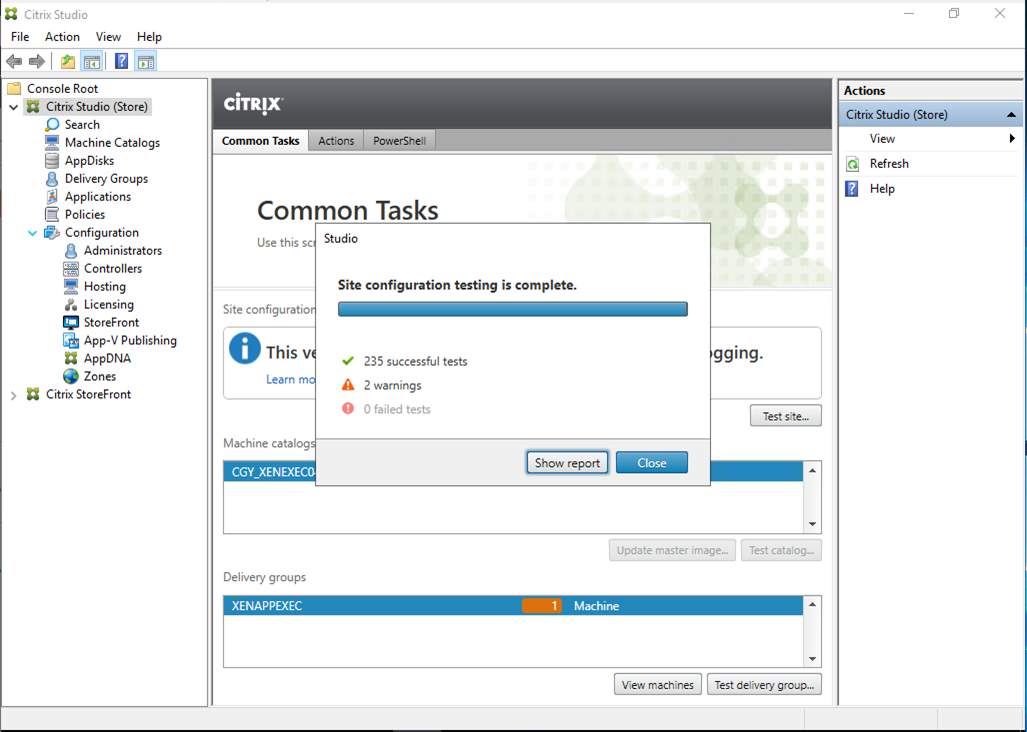Expand the Citrix StoreFront tree node

(x=13, y=395)
